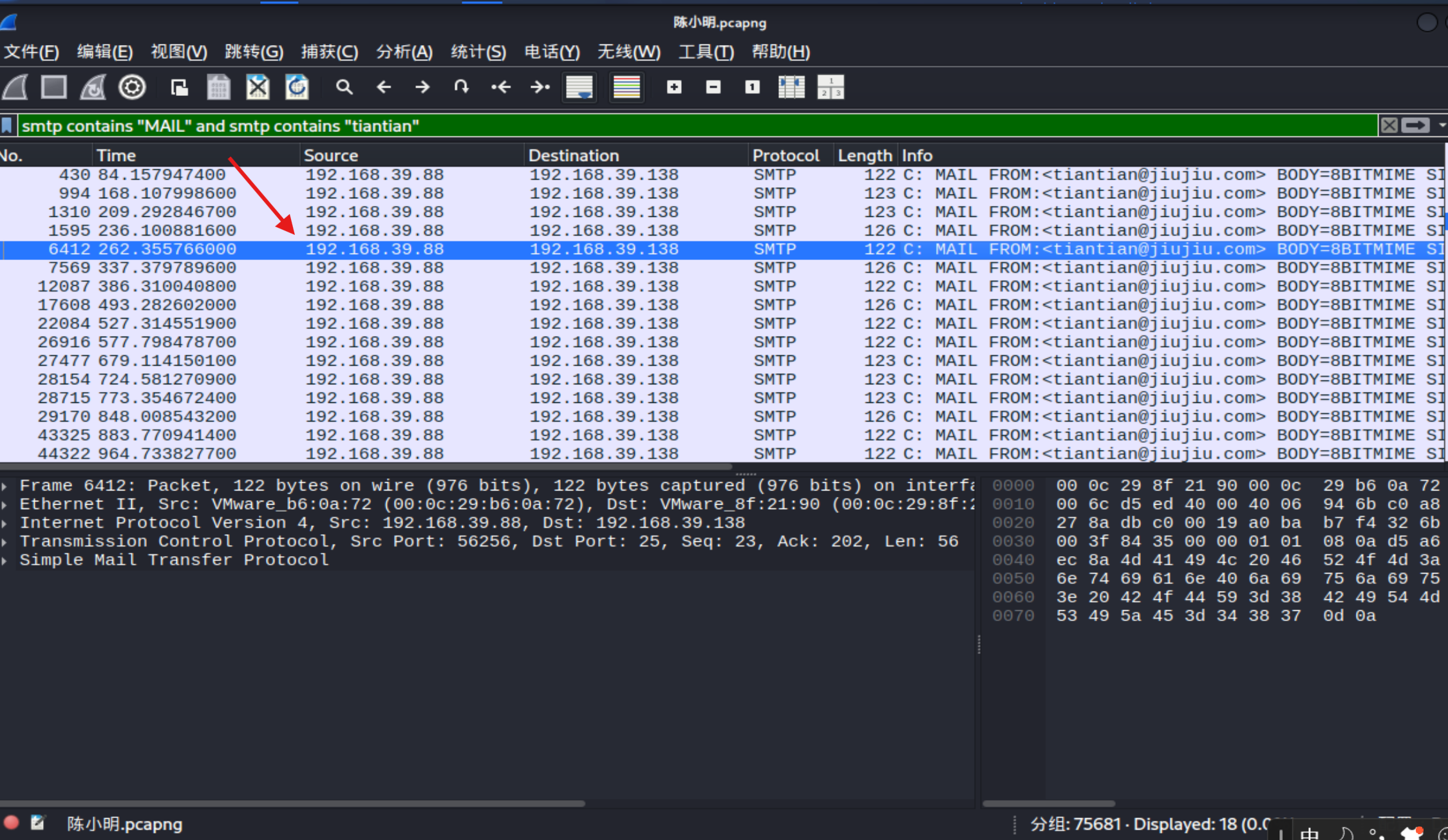1448x840 pixels.
Task: Open capture options gear icon
Action: pyautogui.click(x=132, y=87)
